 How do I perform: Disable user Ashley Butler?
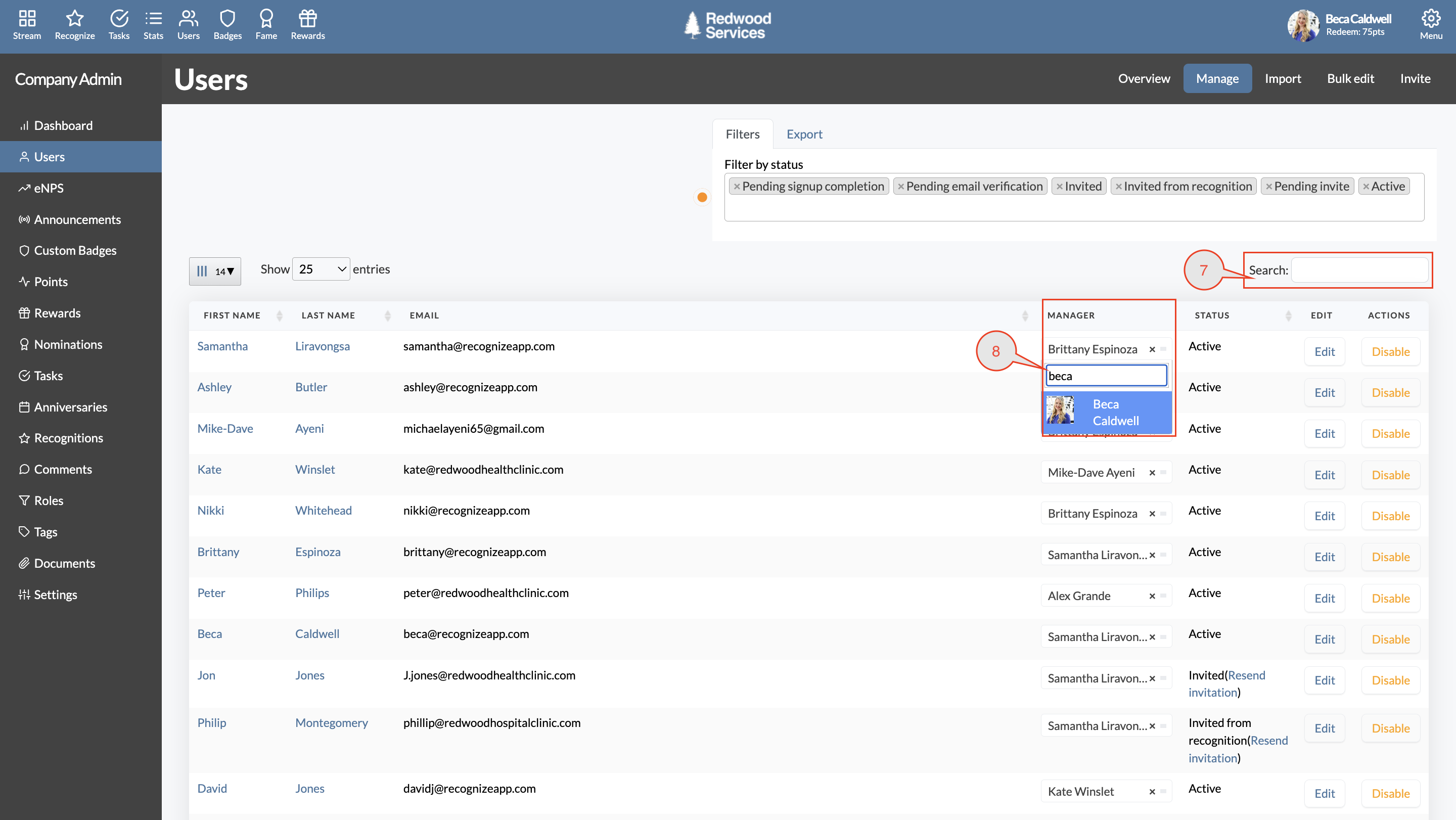click(x=1390, y=393)
